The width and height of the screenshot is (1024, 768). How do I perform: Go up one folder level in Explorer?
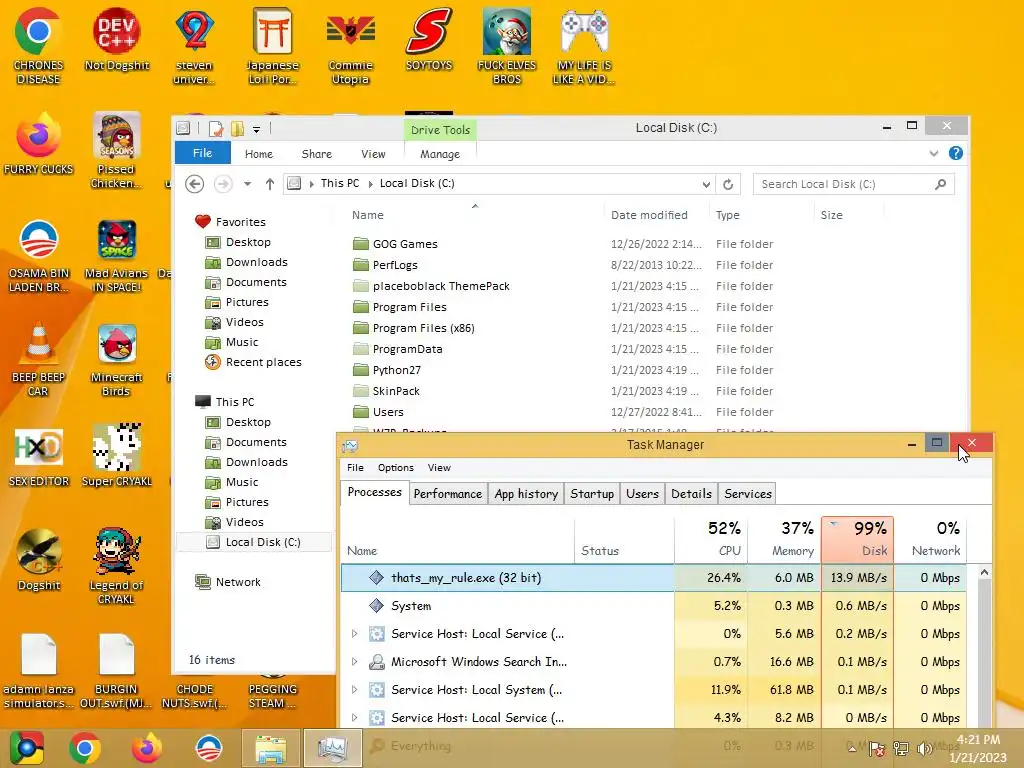tap(270, 184)
